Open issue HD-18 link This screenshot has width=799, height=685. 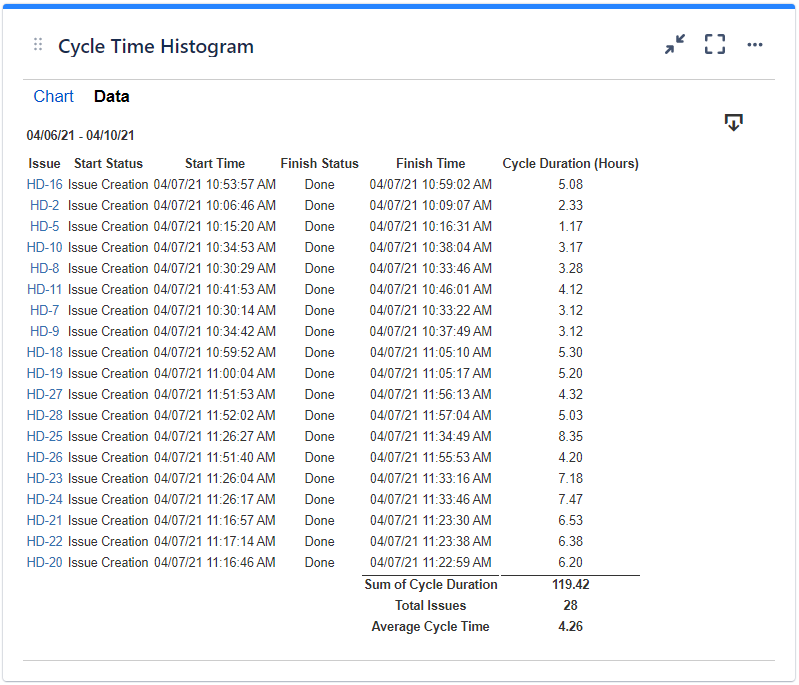coord(44,352)
